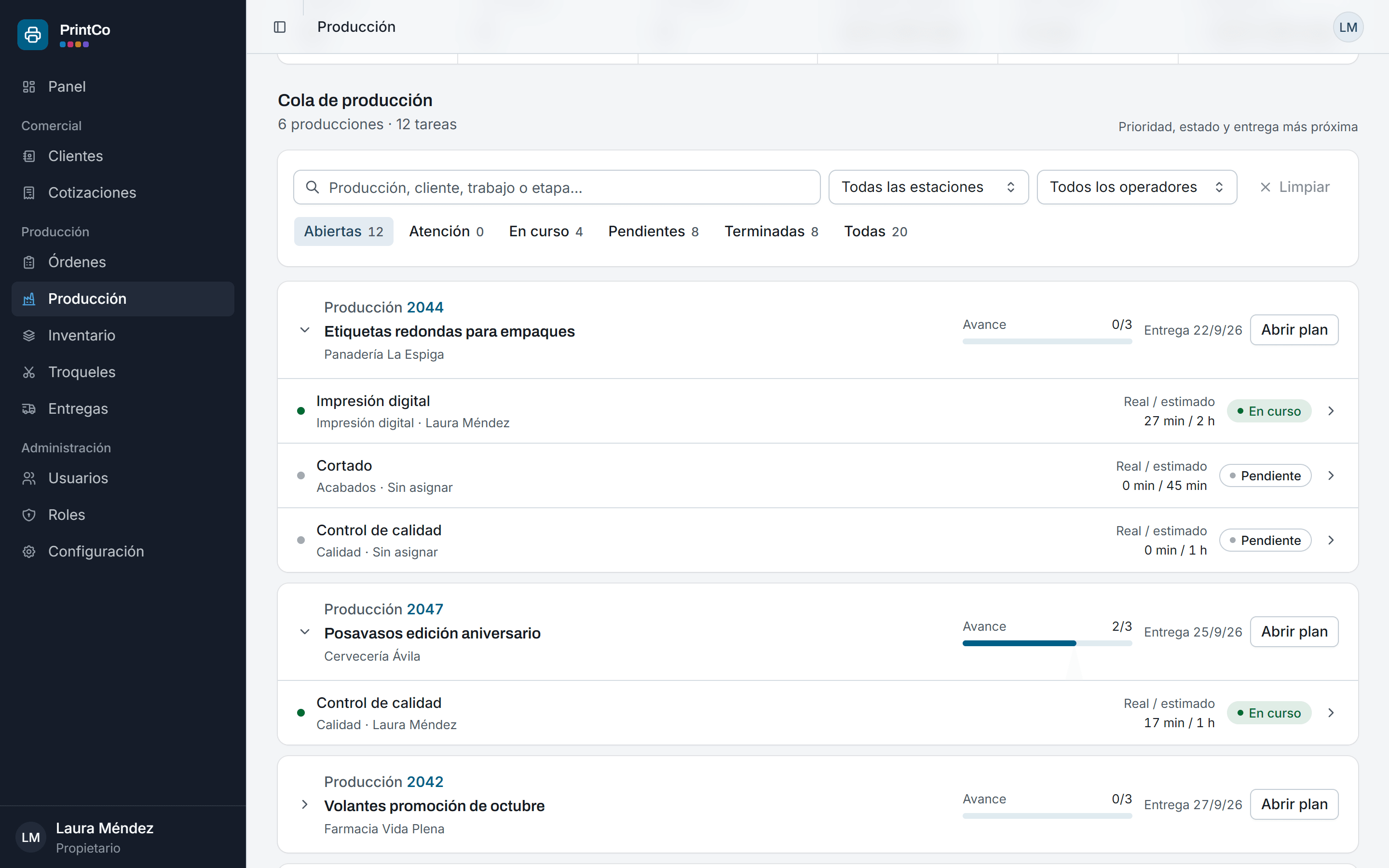The width and height of the screenshot is (1389, 868).
Task: Click the search magnifier icon
Action: pos(312,187)
